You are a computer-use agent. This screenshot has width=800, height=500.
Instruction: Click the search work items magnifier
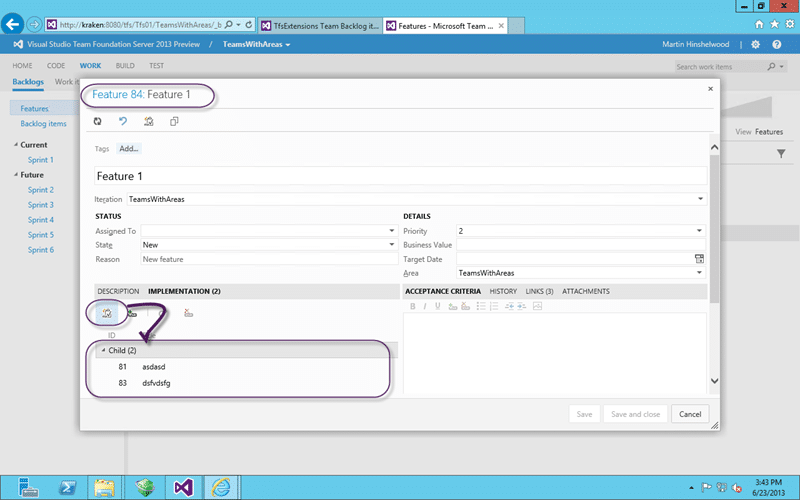(x=771, y=66)
